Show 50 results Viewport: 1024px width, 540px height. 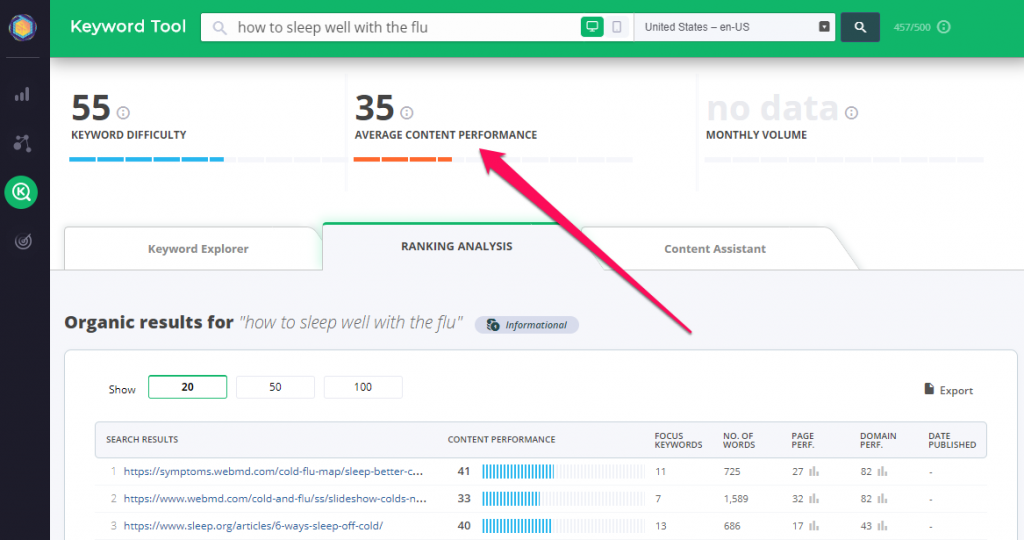(x=275, y=387)
